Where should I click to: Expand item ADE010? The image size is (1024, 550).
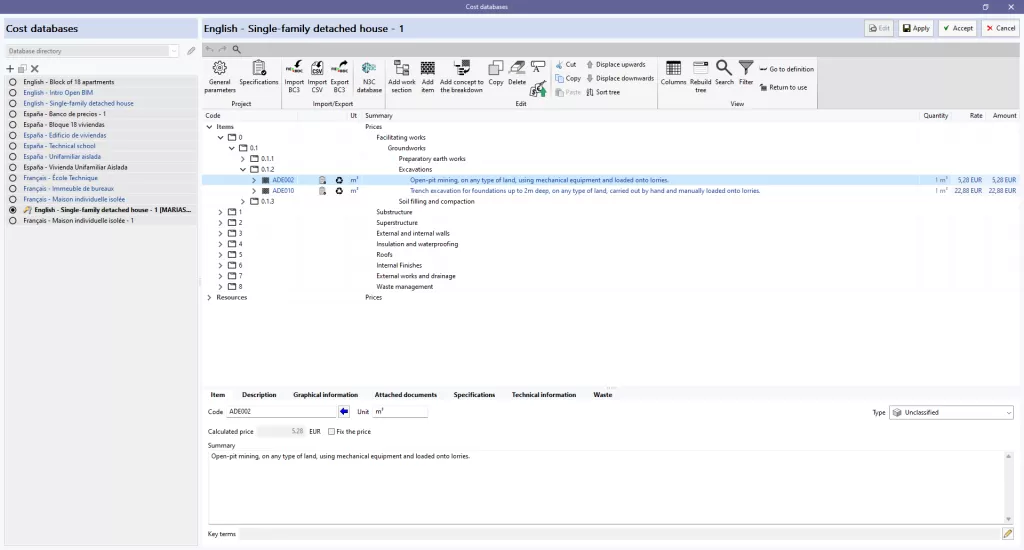[x=254, y=191]
